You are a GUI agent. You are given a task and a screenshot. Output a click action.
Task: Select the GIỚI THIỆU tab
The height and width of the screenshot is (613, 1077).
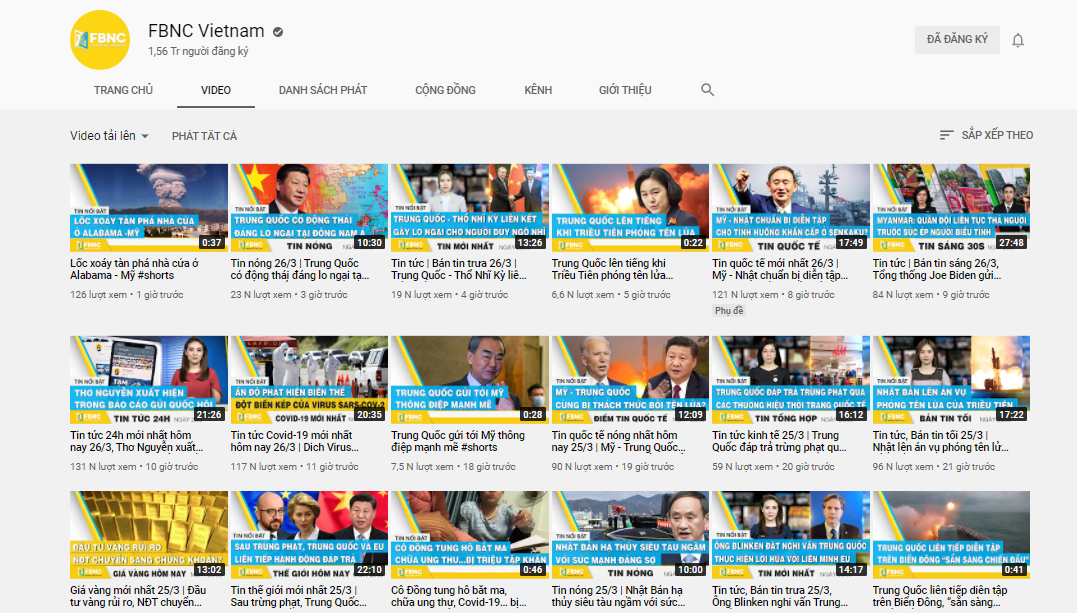point(625,90)
